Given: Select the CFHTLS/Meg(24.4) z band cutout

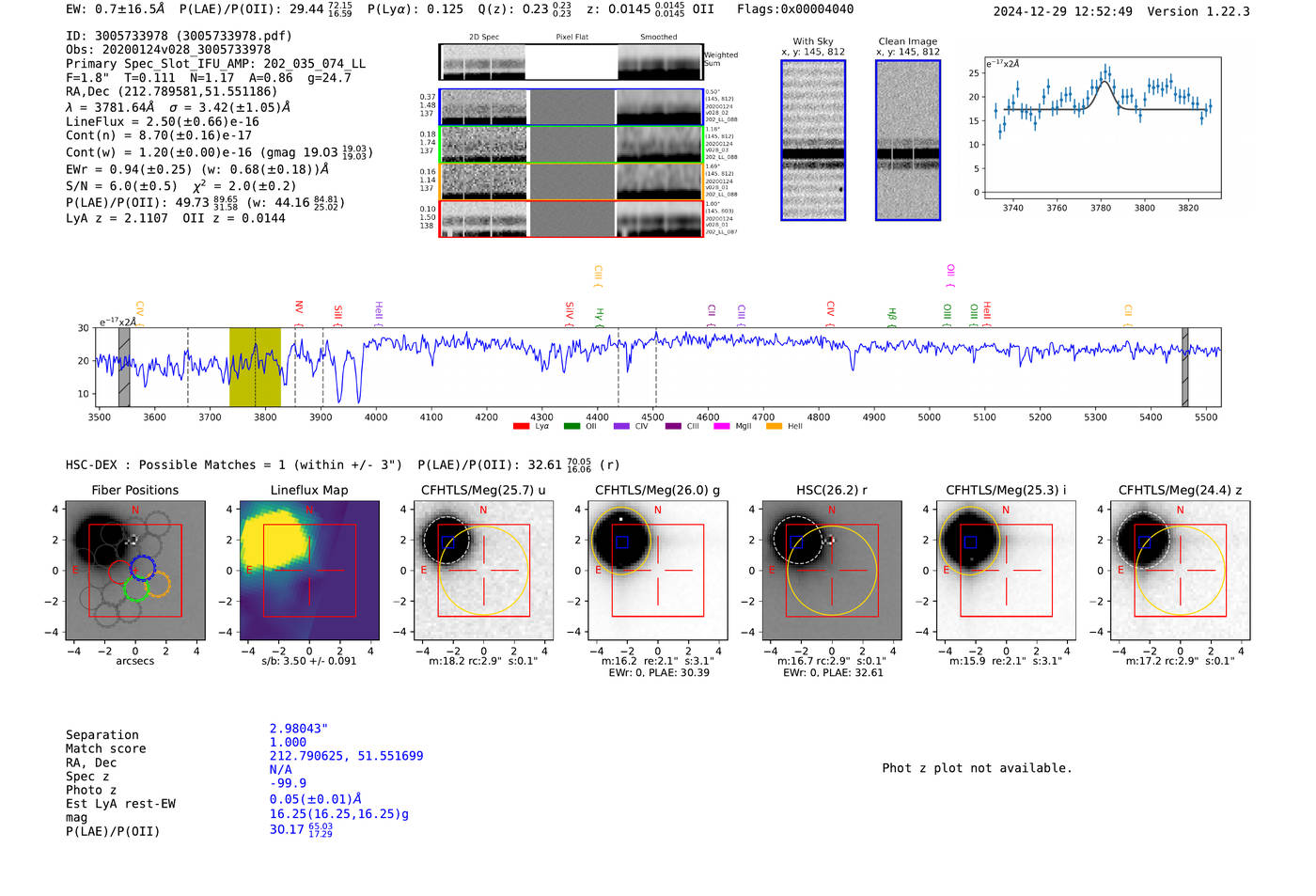Looking at the screenshot, I should [x=1181, y=571].
